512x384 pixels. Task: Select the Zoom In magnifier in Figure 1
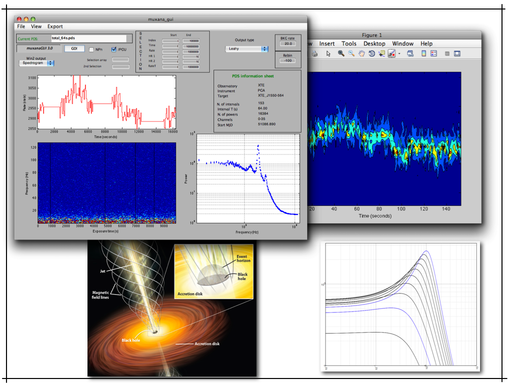pyautogui.click(x=341, y=53)
